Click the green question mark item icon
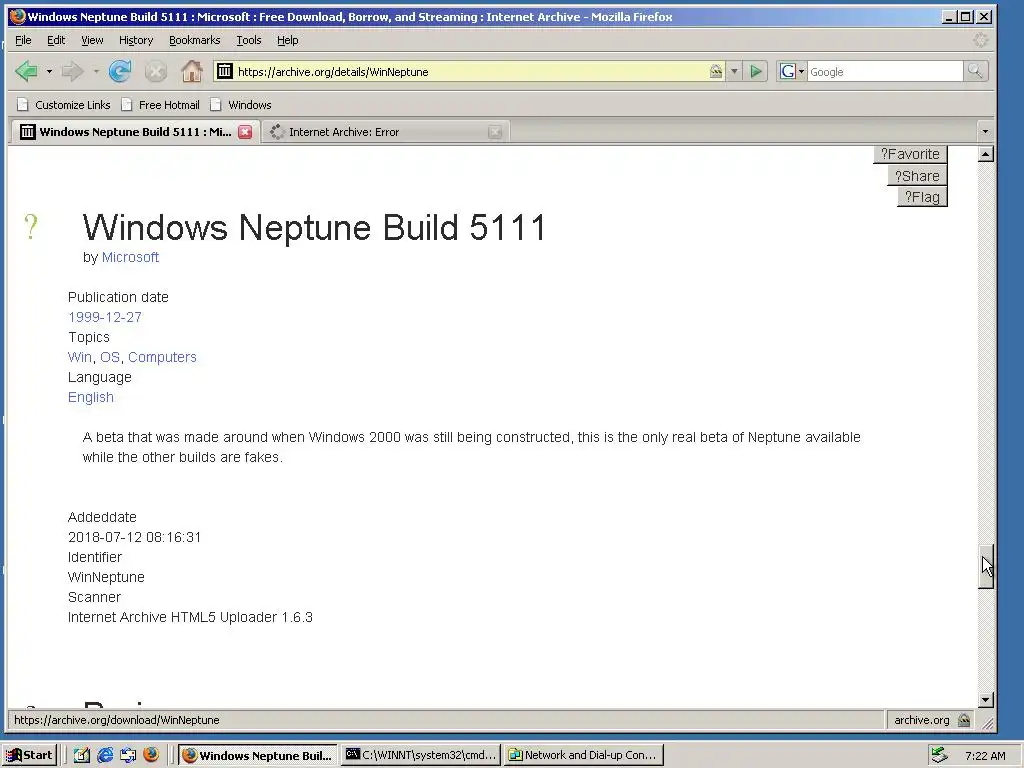Image resolution: width=1024 pixels, height=768 pixels. (x=31, y=227)
